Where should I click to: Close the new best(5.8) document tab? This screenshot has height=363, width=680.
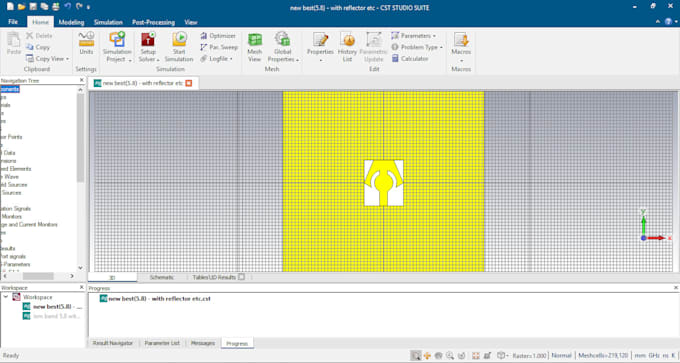[189, 83]
